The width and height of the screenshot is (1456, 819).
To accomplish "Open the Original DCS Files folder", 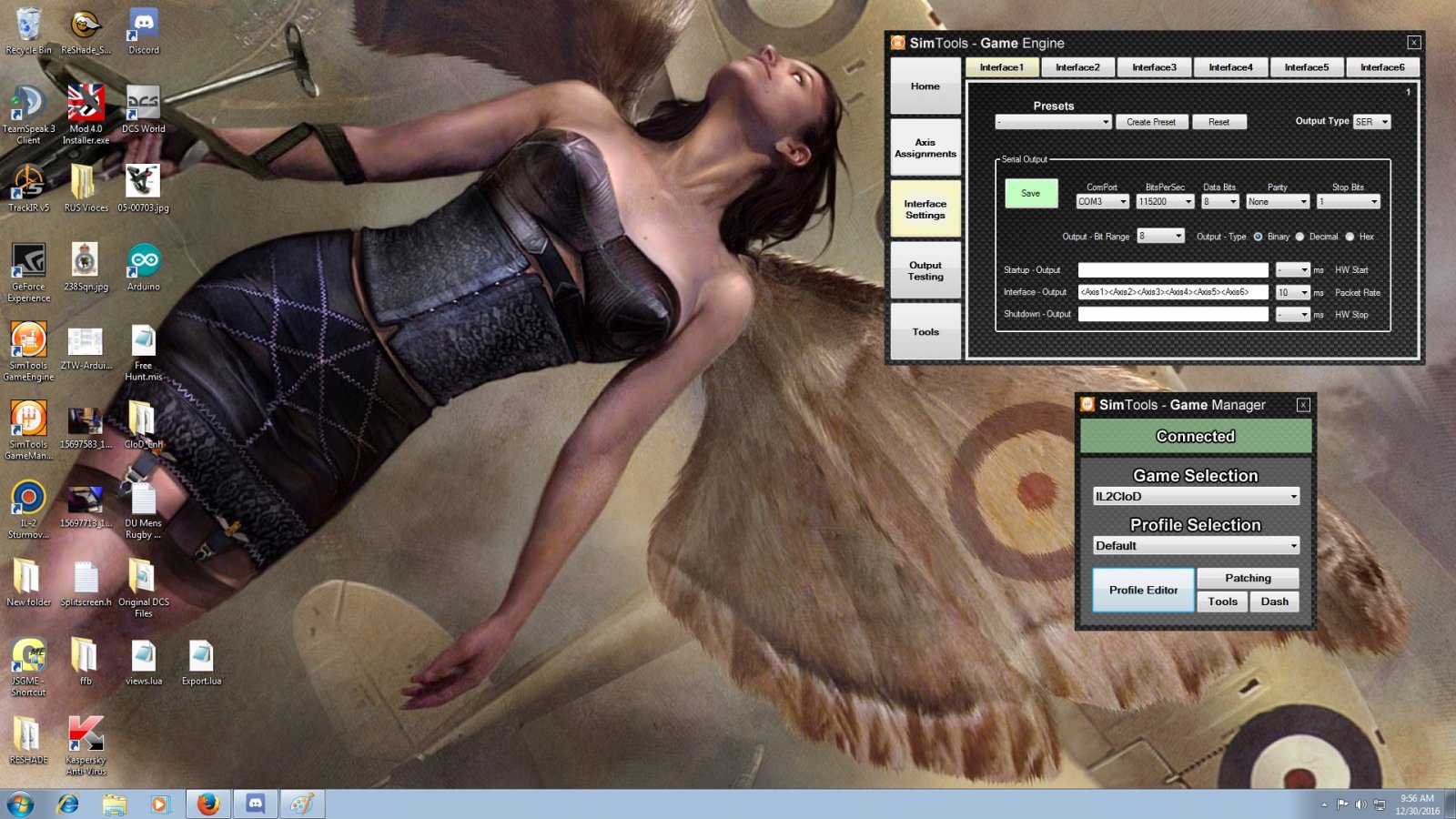I will [x=144, y=589].
